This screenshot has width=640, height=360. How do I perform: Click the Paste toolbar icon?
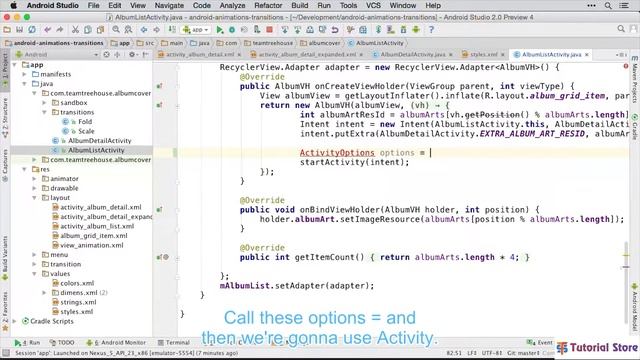pos(100,30)
